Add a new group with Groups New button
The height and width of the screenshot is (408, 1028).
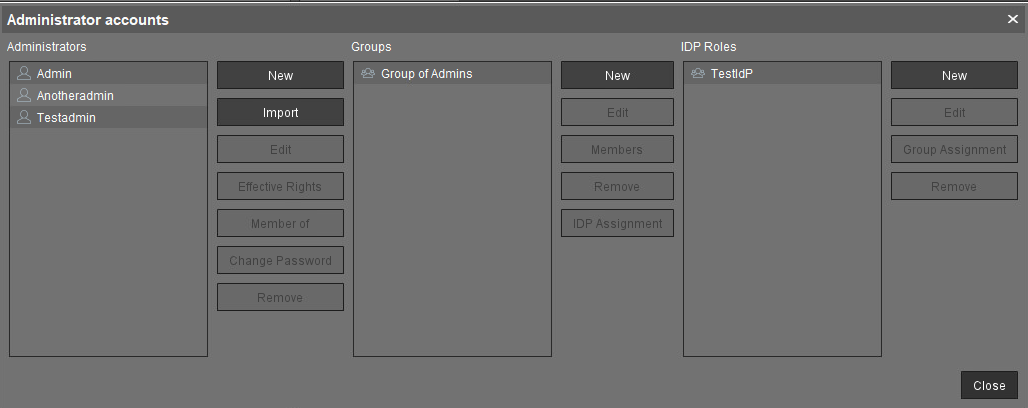[x=617, y=75]
